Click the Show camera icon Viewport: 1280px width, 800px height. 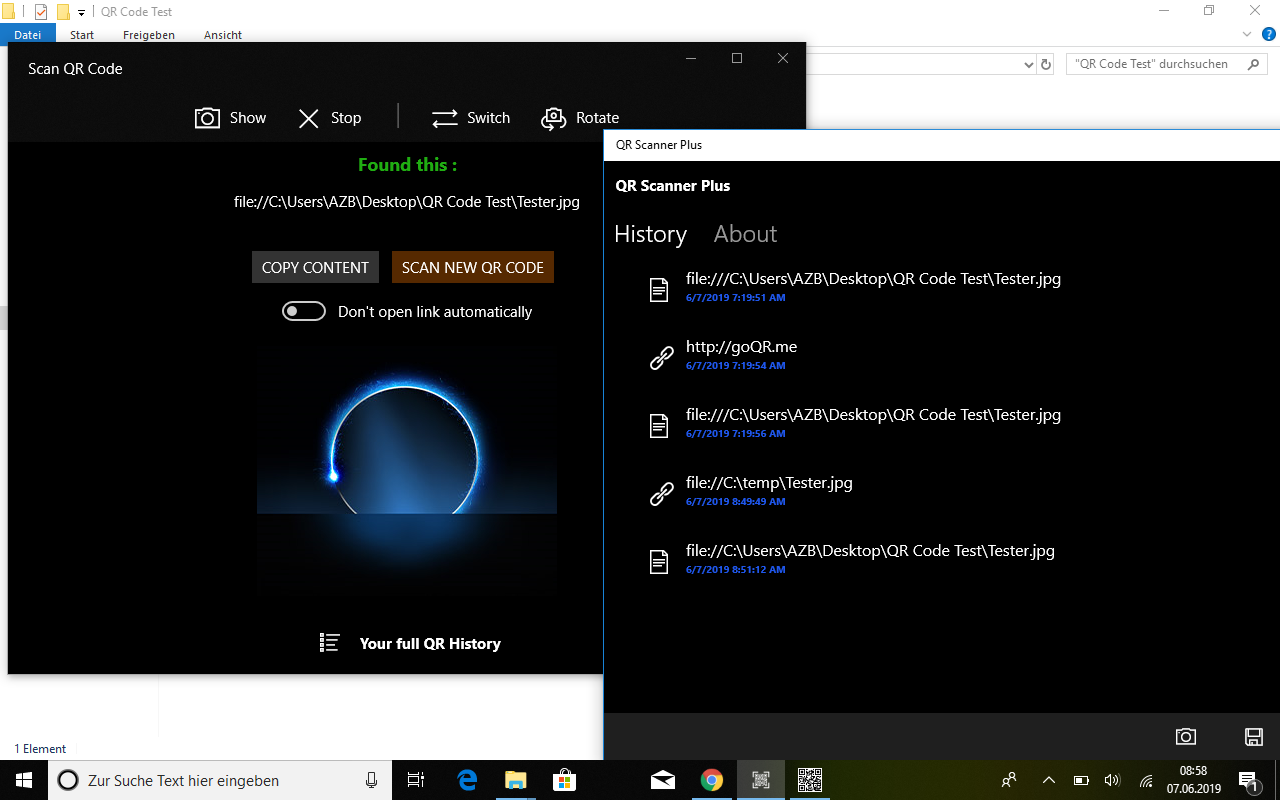(x=207, y=118)
